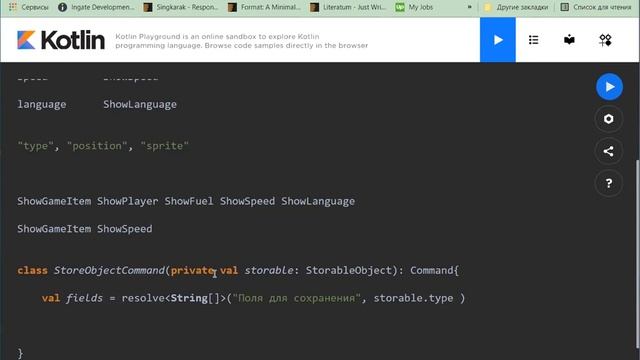Click the fields variable name

(84, 298)
